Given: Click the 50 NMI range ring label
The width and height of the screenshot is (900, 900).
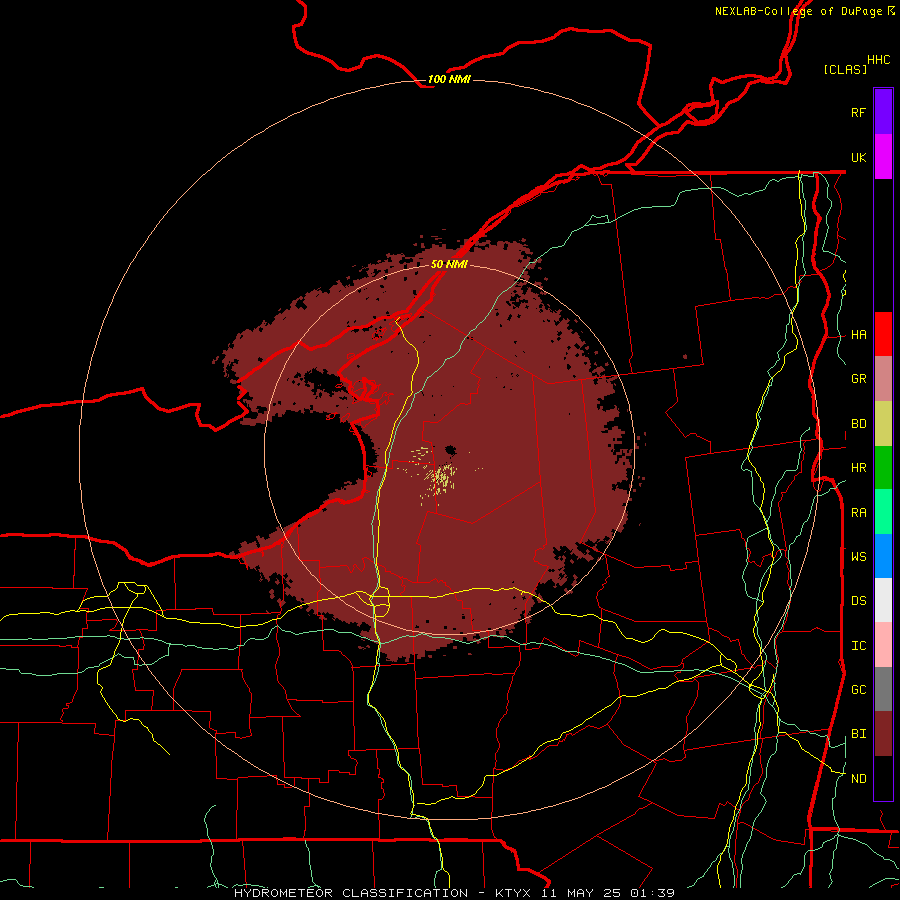Looking at the screenshot, I should [449, 264].
